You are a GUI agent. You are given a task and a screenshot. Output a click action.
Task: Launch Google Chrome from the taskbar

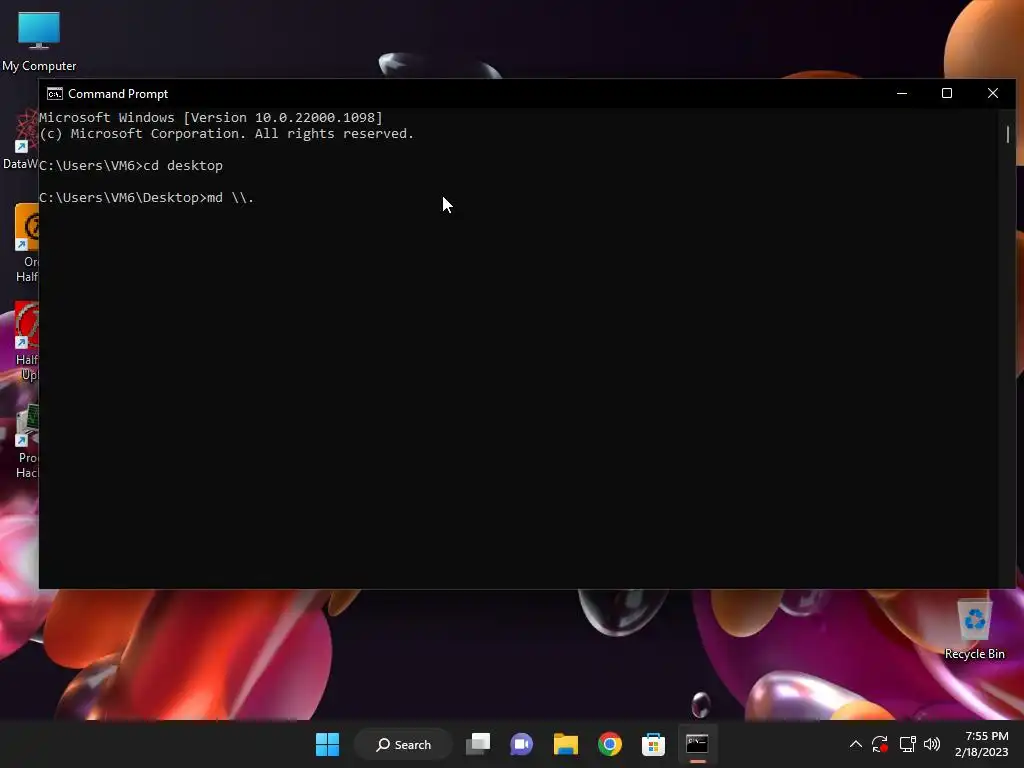[x=609, y=744]
